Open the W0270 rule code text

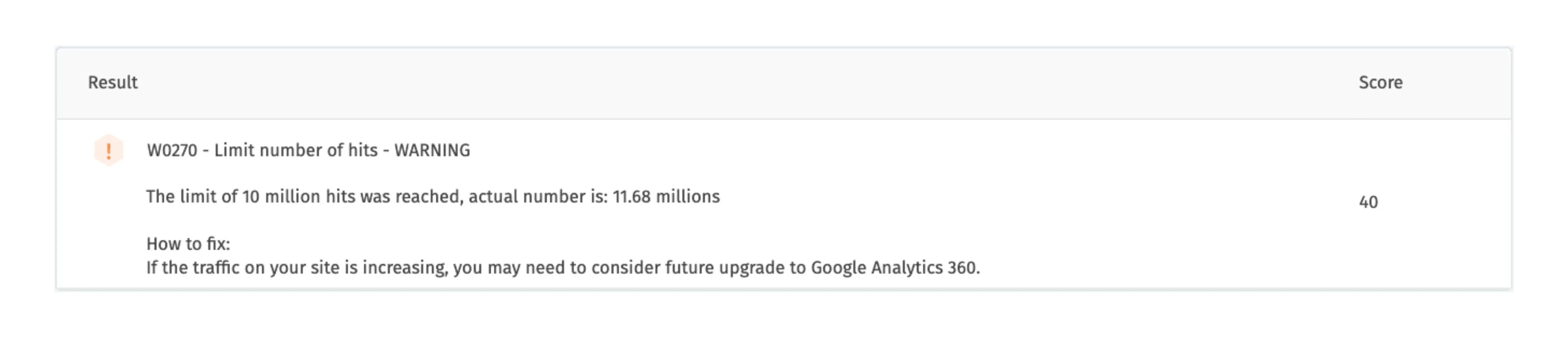tap(172, 150)
